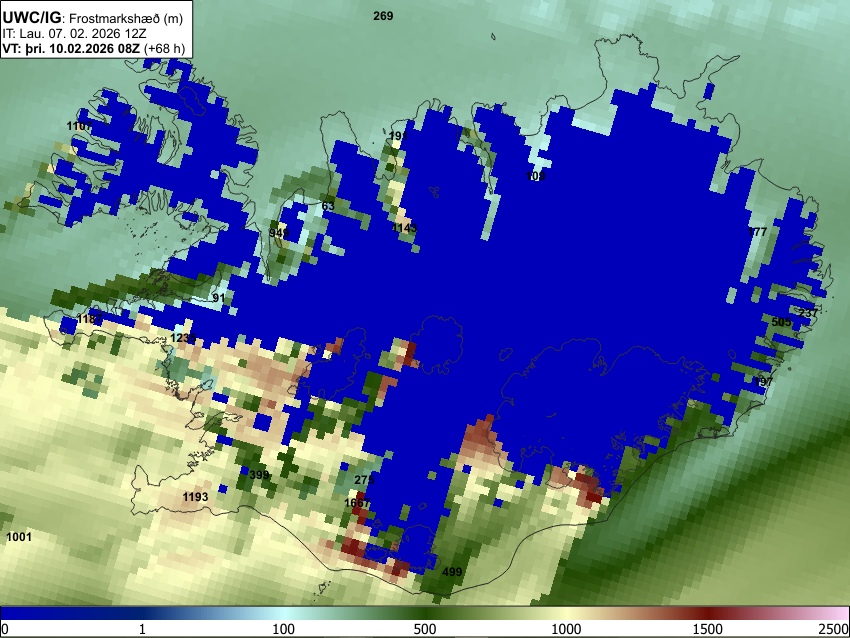
Task: Click the map value '109' in the north
Action: coord(536,176)
